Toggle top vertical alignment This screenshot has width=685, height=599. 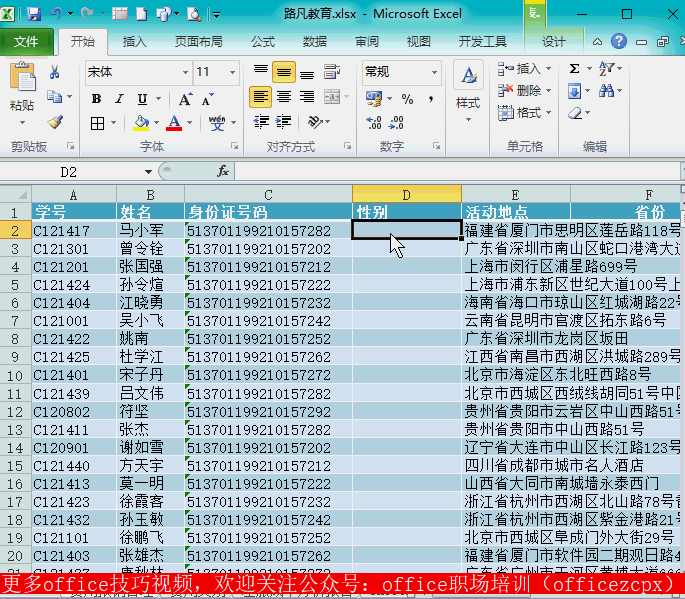click(x=261, y=71)
